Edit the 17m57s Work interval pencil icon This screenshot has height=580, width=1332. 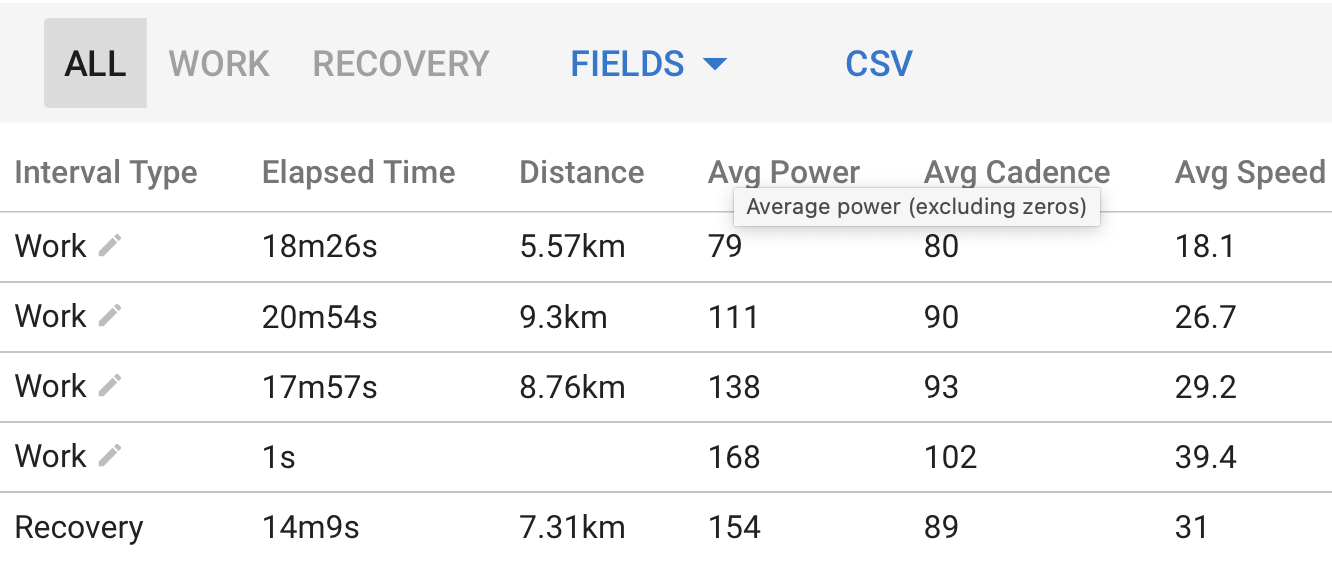pos(110,386)
